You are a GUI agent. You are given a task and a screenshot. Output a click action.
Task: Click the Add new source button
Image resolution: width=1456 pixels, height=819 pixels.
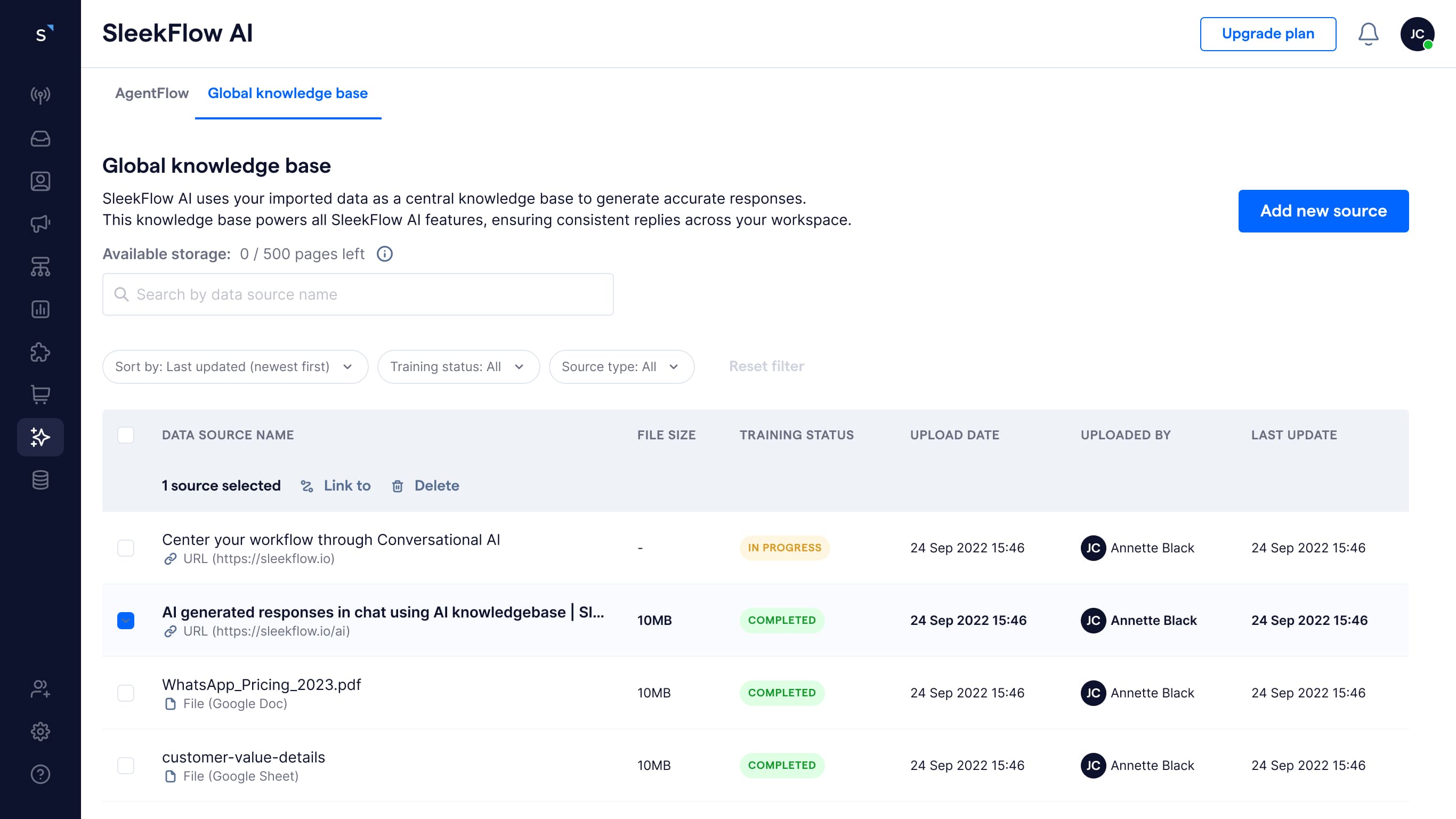[1323, 211]
